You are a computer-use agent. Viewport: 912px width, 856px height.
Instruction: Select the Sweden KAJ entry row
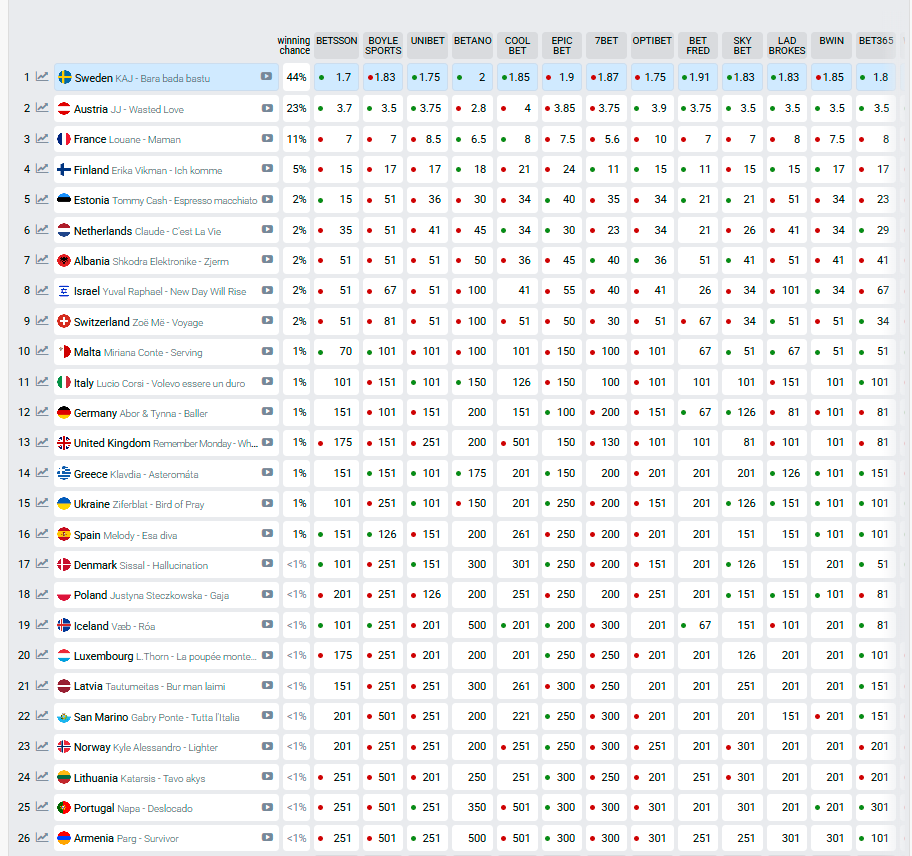pos(166,77)
